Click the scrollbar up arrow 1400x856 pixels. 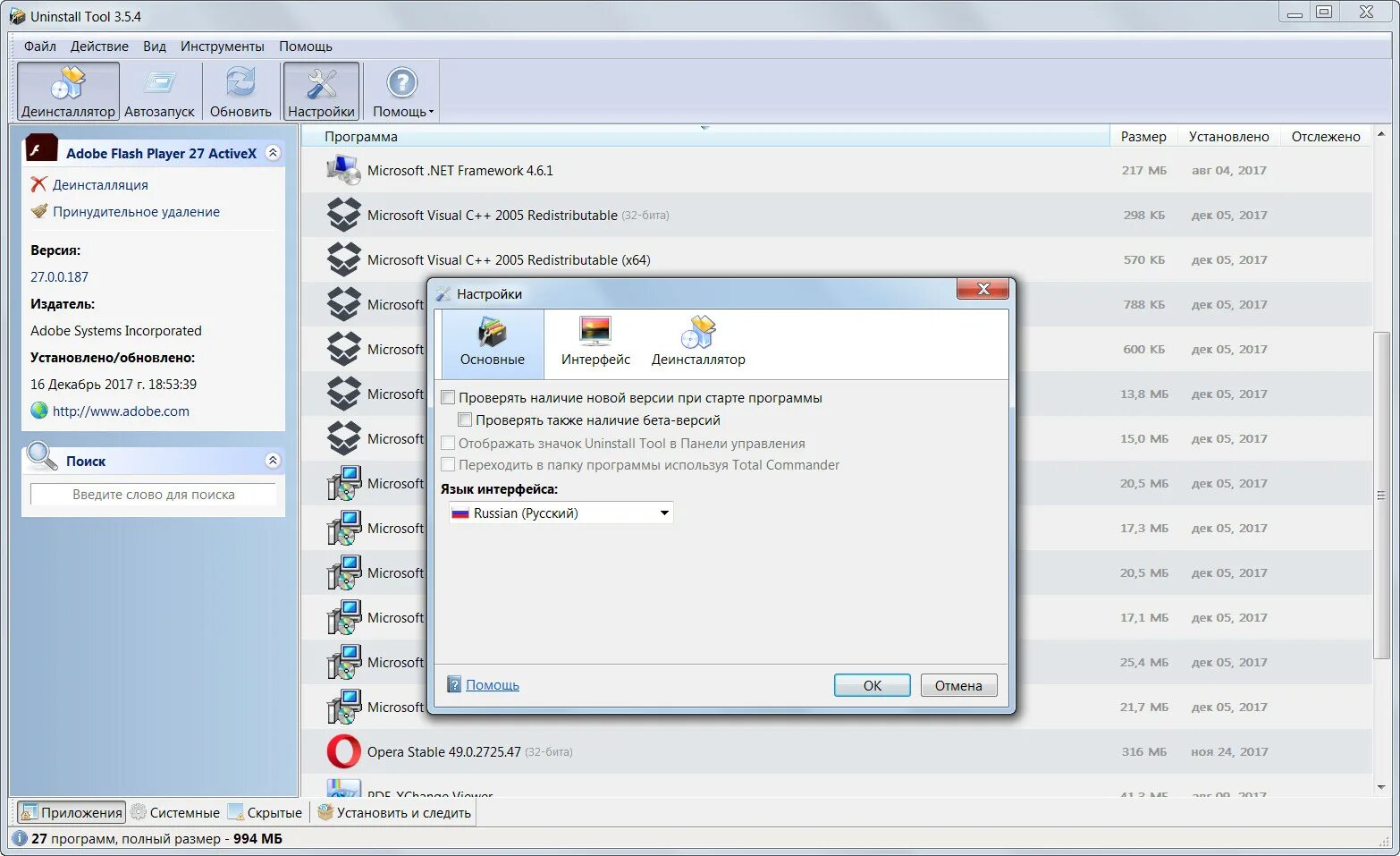point(1381,134)
